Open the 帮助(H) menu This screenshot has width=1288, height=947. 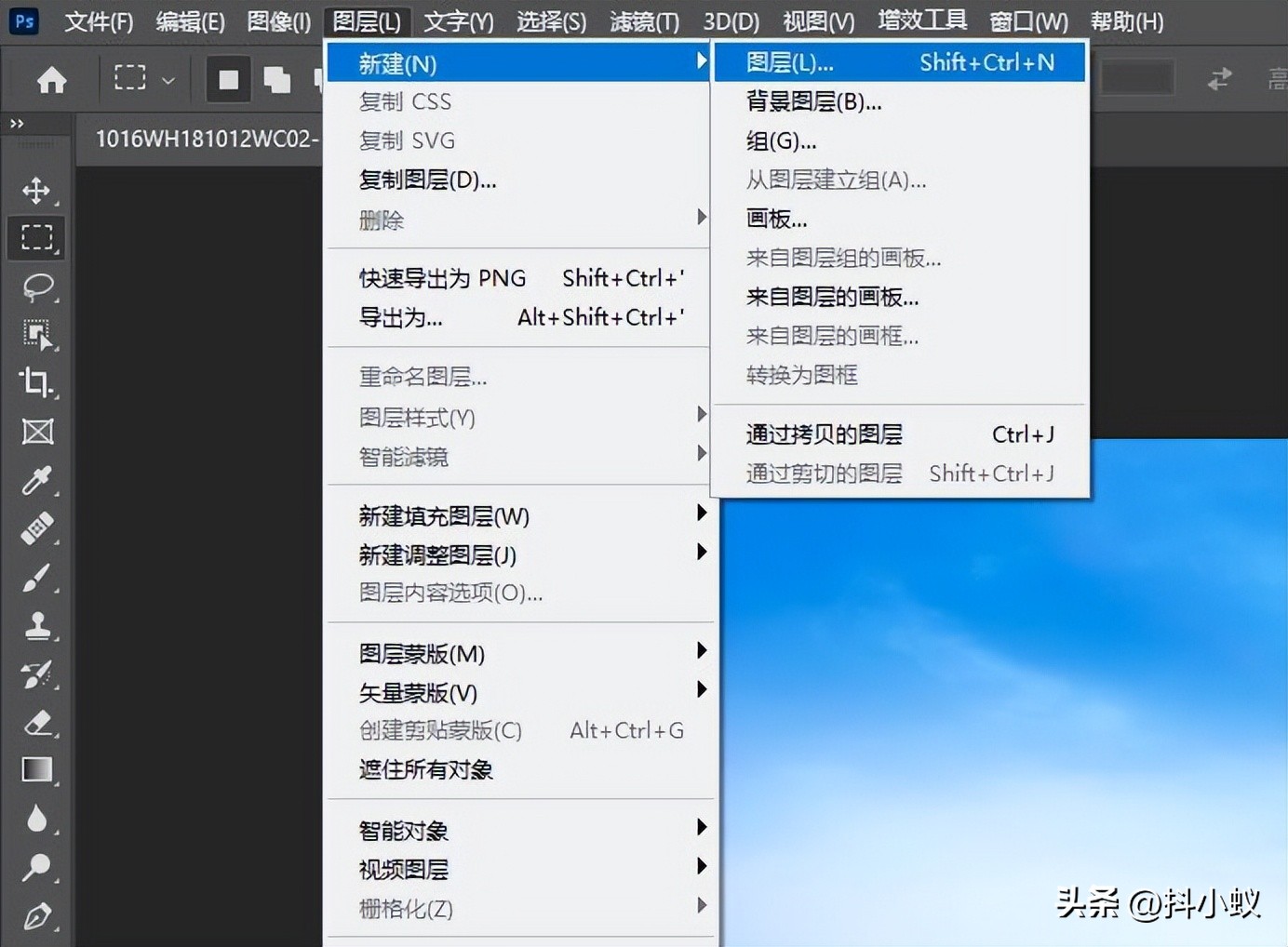[1126, 21]
